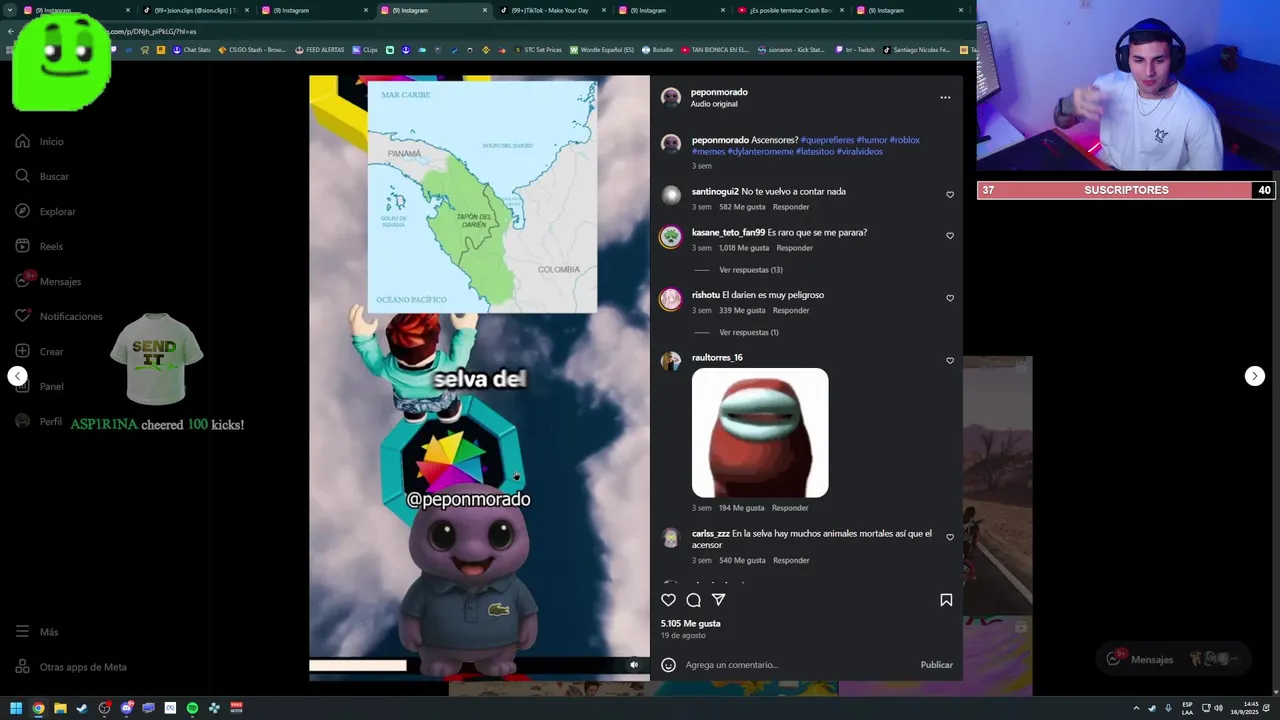Open Spotify from the taskbar
The height and width of the screenshot is (720, 1280).
(192, 708)
